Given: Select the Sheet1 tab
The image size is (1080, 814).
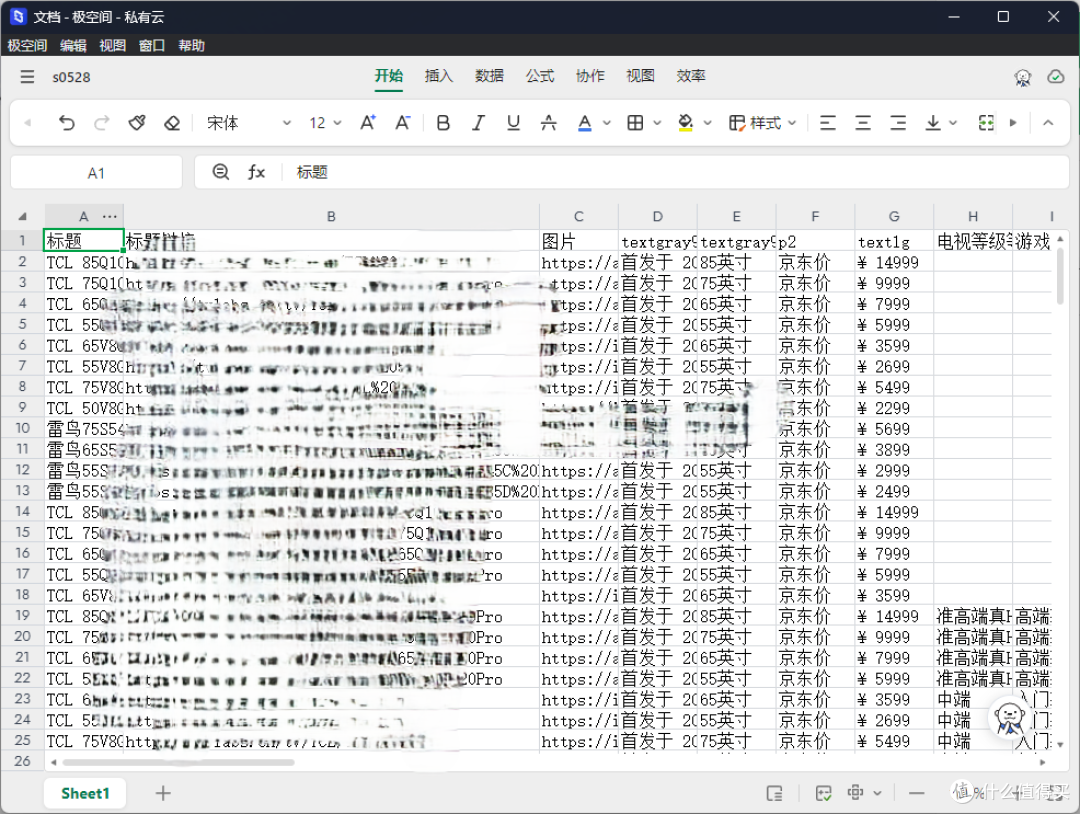Looking at the screenshot, I should coord(85,793).
